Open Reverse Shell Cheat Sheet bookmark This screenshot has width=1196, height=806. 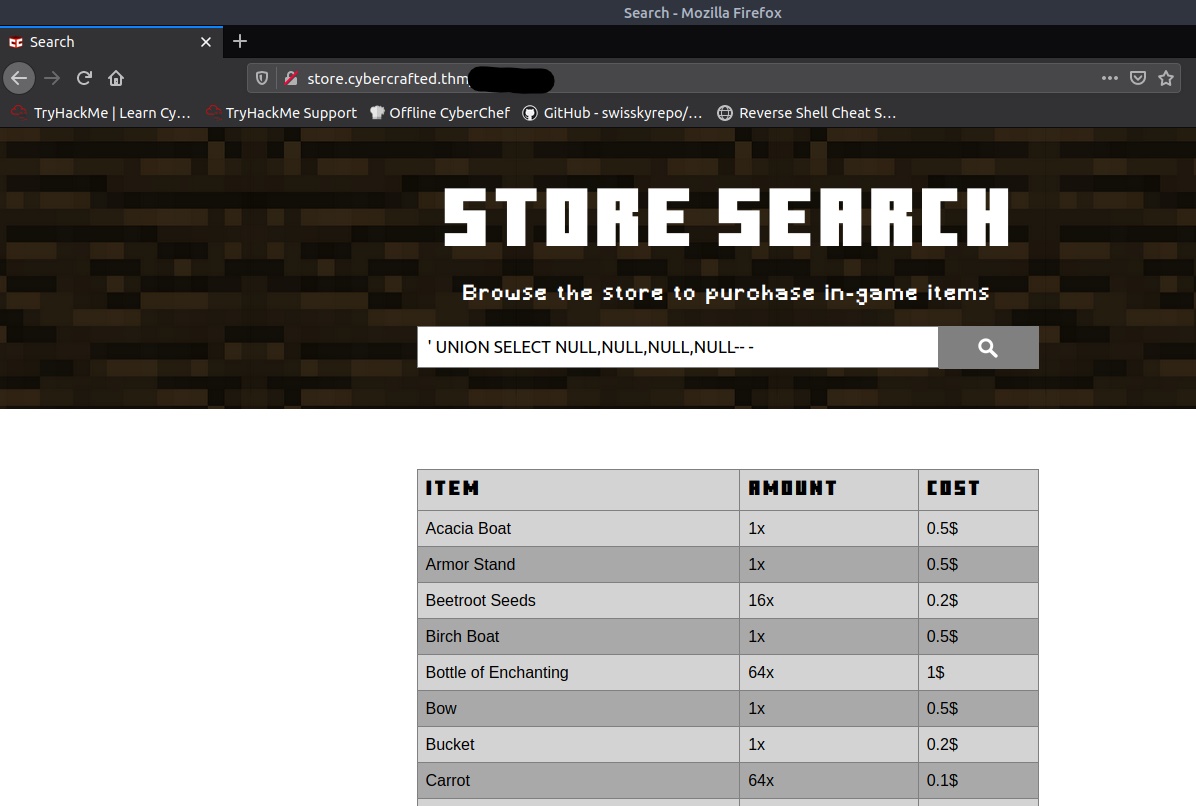click(x=806, y=113)
